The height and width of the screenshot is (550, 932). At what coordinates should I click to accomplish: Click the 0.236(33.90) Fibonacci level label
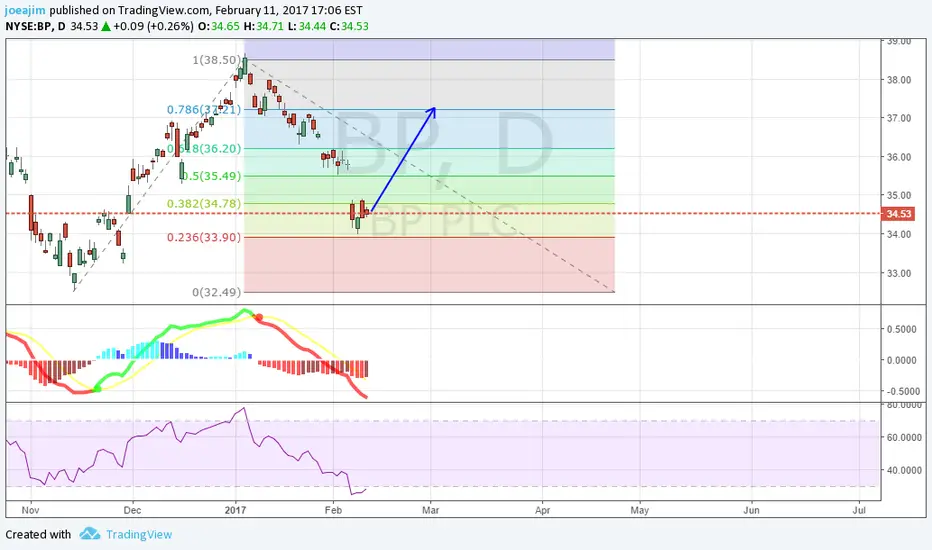click(x=204, y=237)
